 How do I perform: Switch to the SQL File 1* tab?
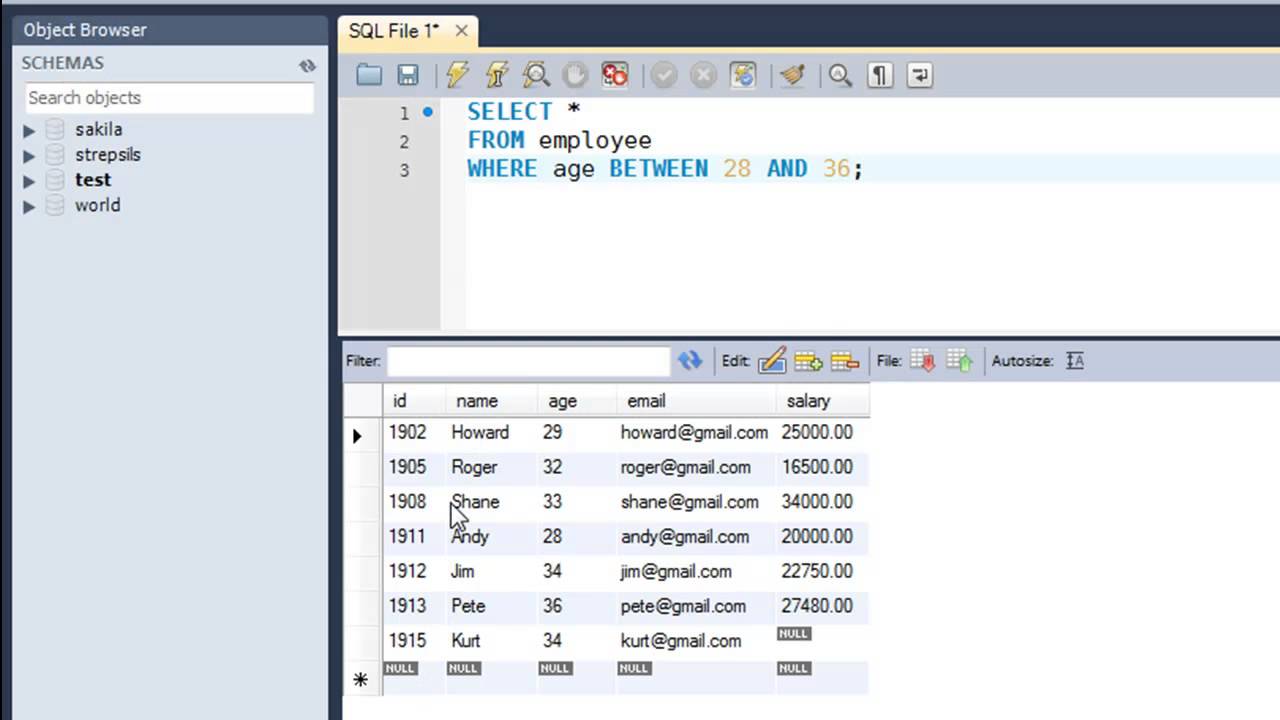(393, 31)
